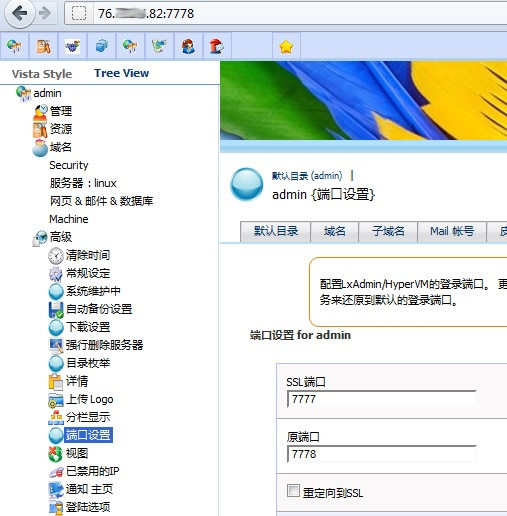Click the 默认目录 (admin) breadcrumb link
This screenshot has width=507, height=516.
tap(307, 176)
